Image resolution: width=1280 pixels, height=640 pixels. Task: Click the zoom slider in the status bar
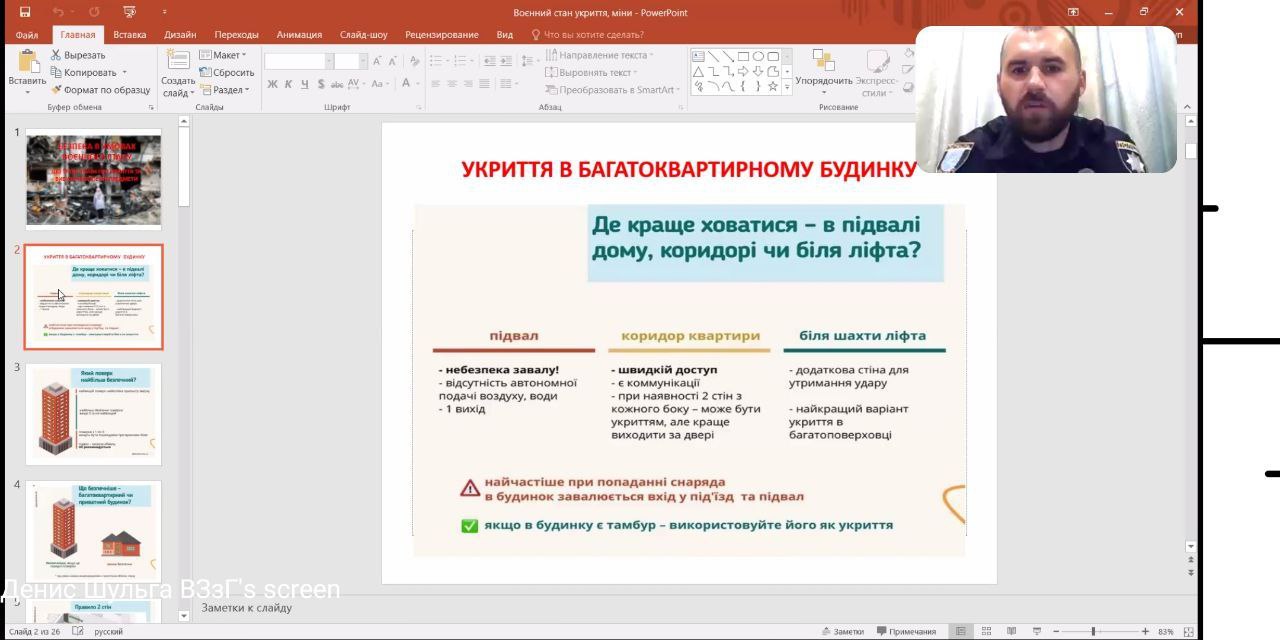tap(1093, 631)
